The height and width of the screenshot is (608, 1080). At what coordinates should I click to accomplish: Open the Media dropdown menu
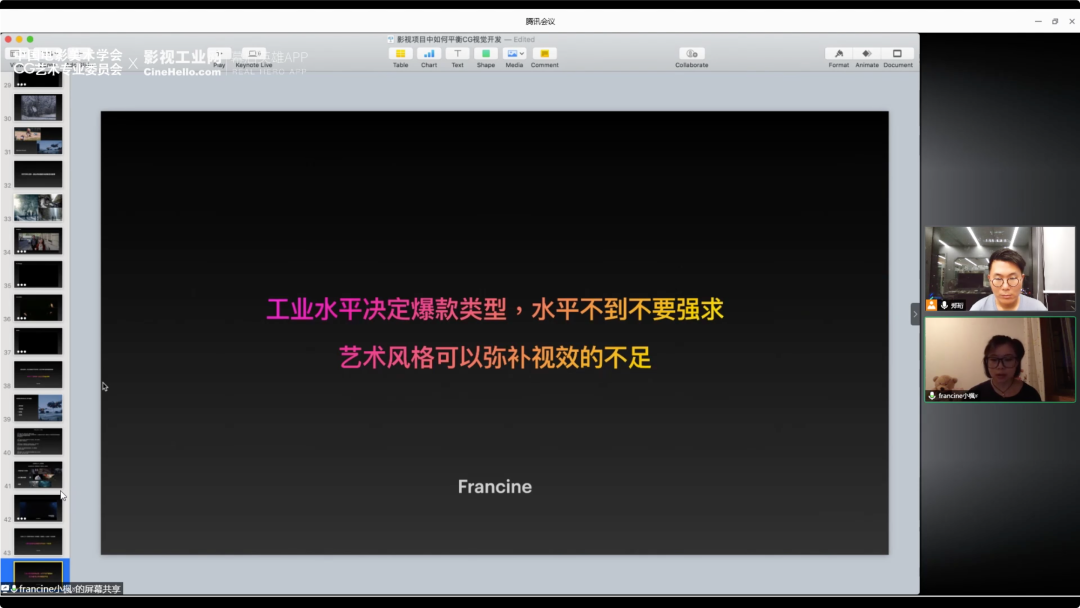coord(515,54)
